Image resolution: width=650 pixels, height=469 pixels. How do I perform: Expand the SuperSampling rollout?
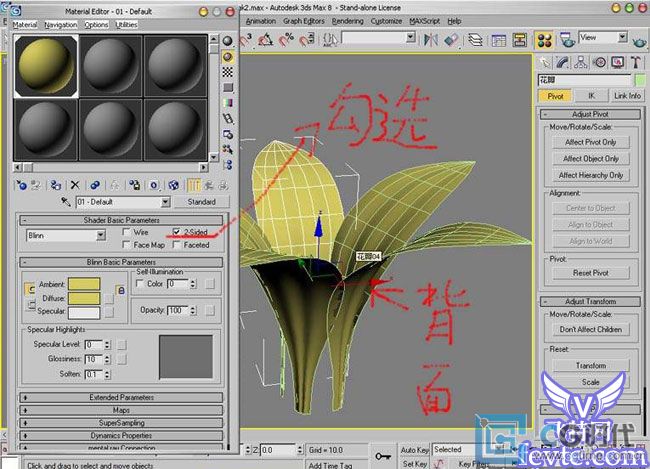(121, 423)
